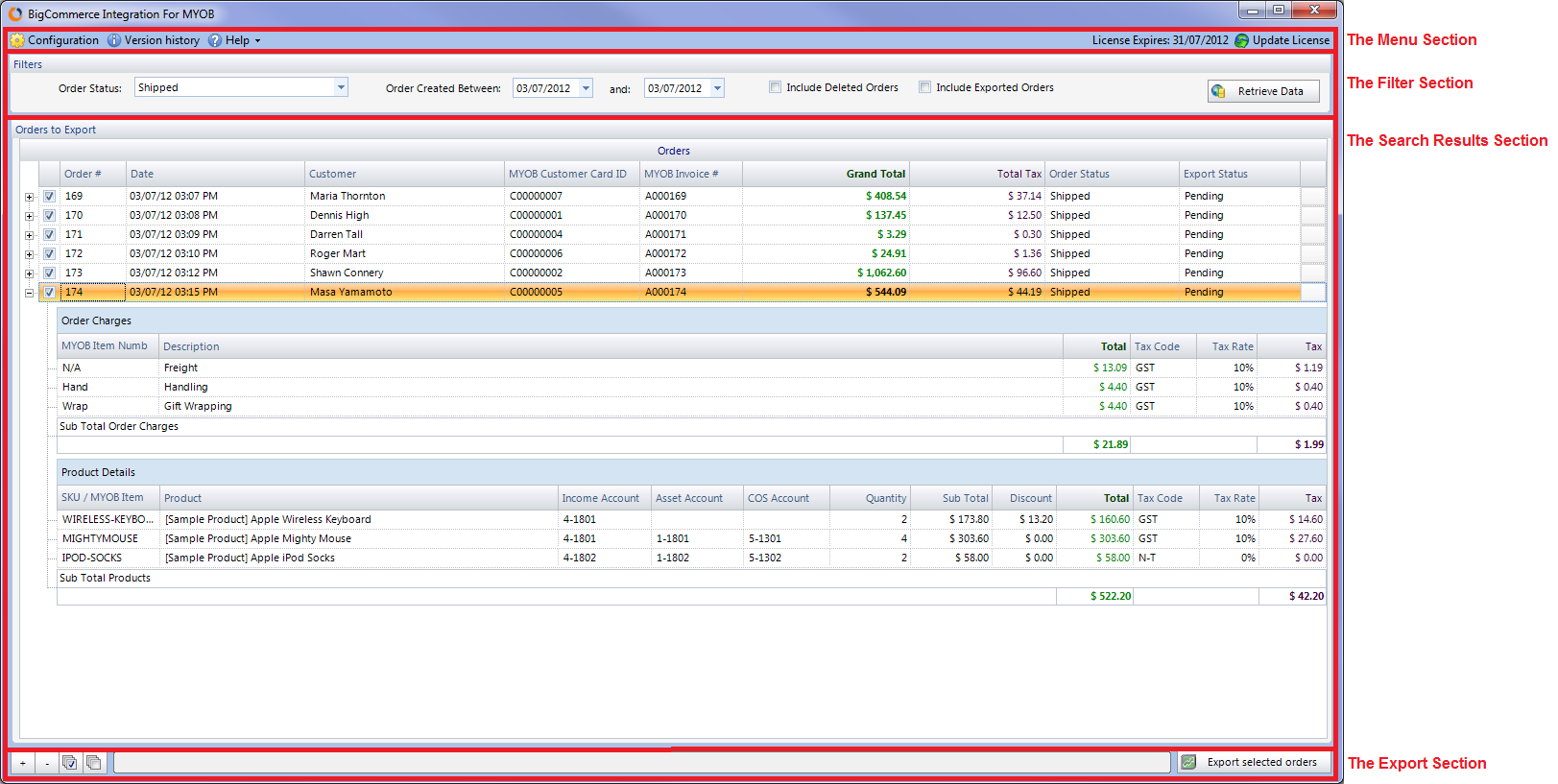
Task: Click the $ 1,062.60 grand total cell
Action: click(x=825, y=273)
